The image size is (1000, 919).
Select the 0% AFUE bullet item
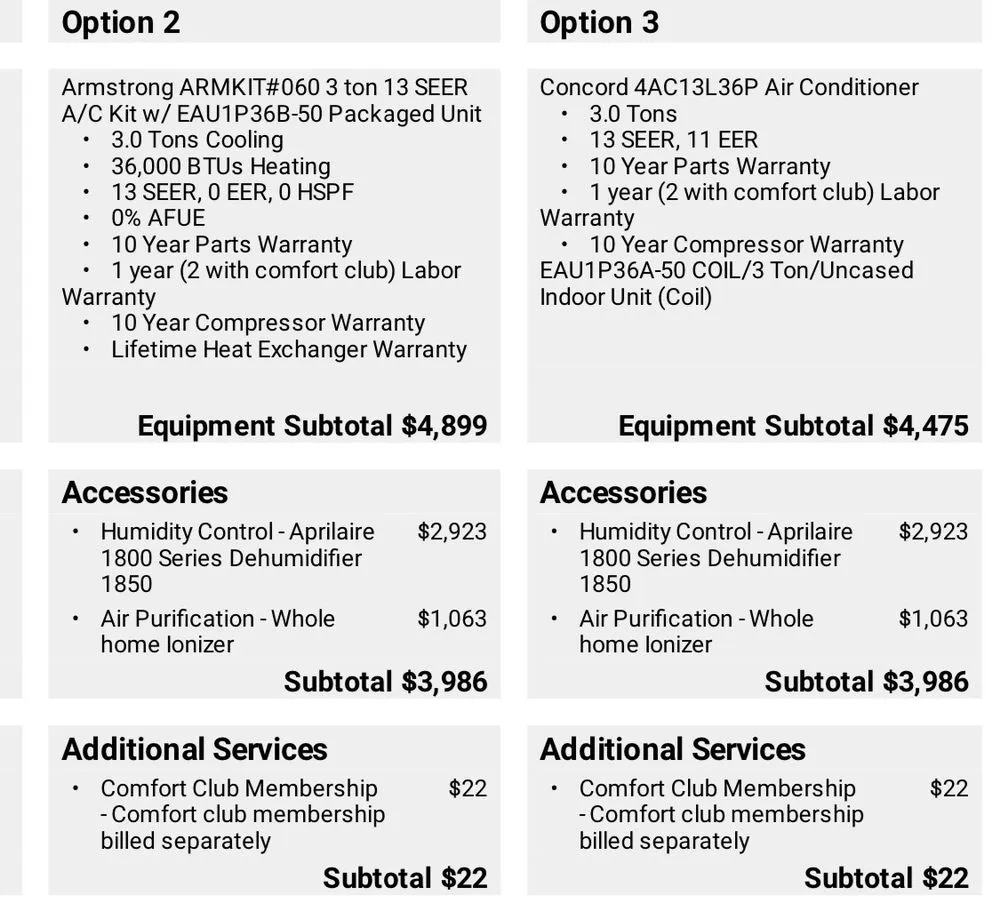click(x=158, y=218)
